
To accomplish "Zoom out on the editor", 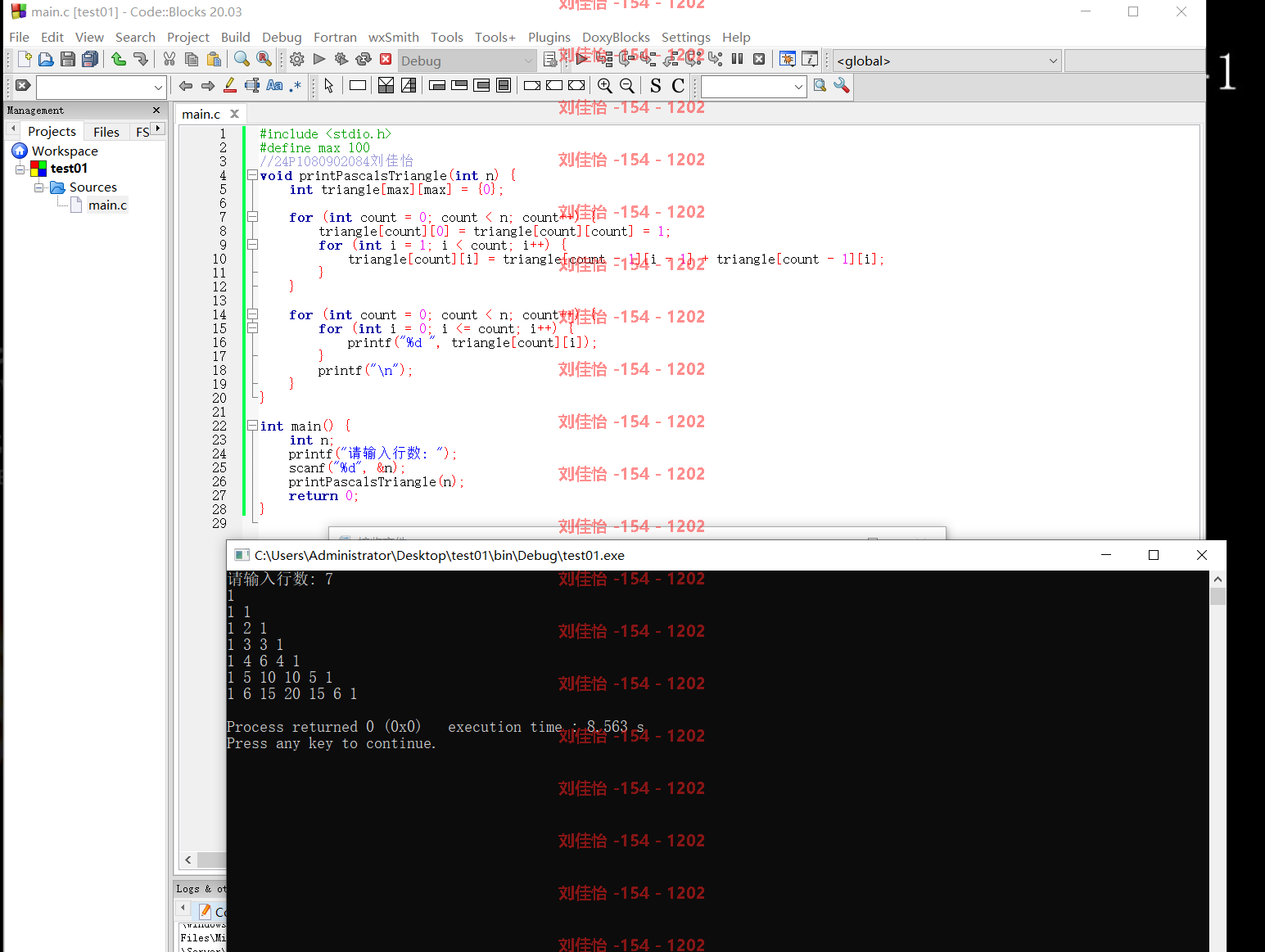I will click(x=627, y=85).
